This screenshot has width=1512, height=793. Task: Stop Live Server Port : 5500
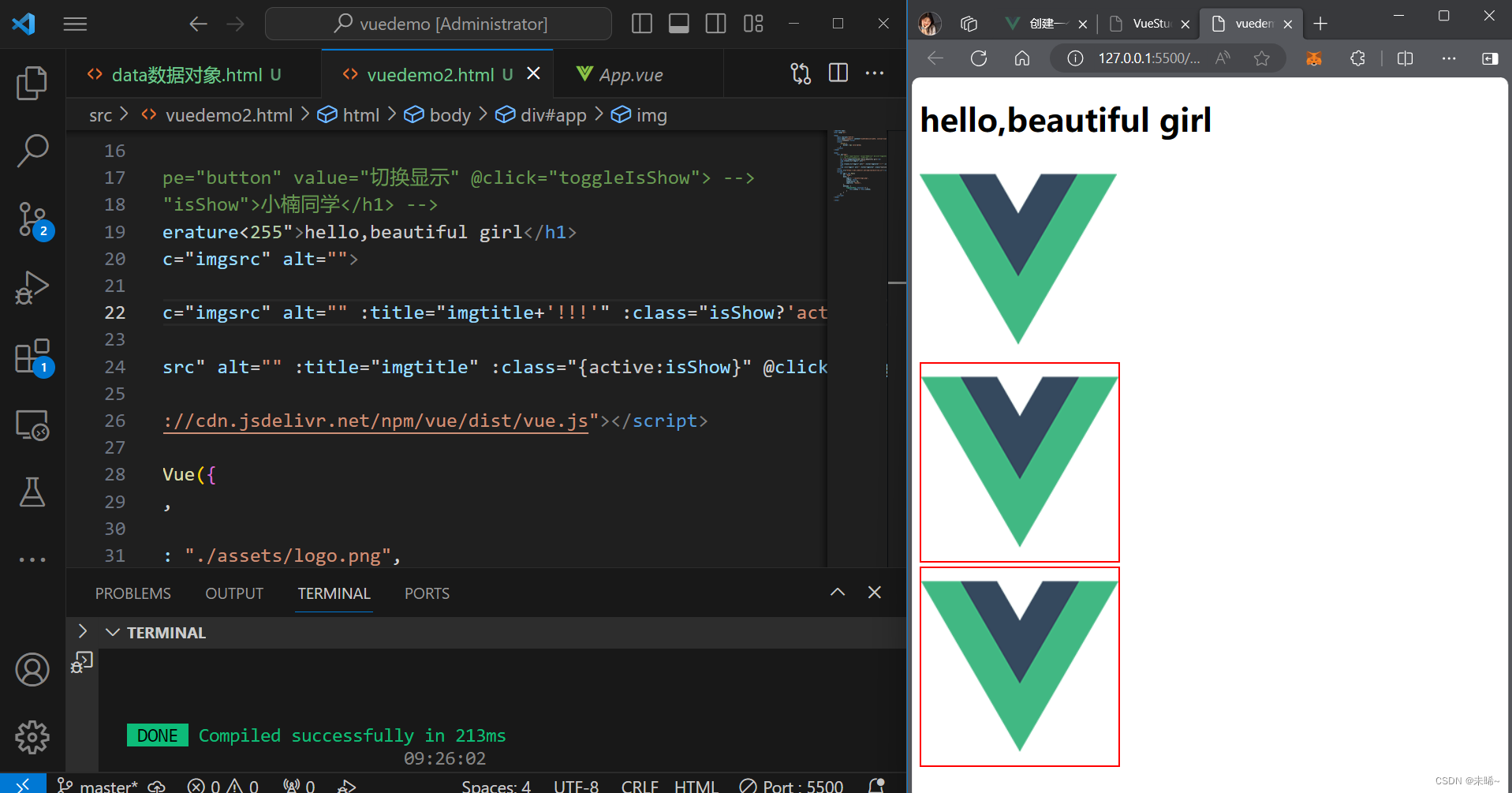click(x=791, y=786)
